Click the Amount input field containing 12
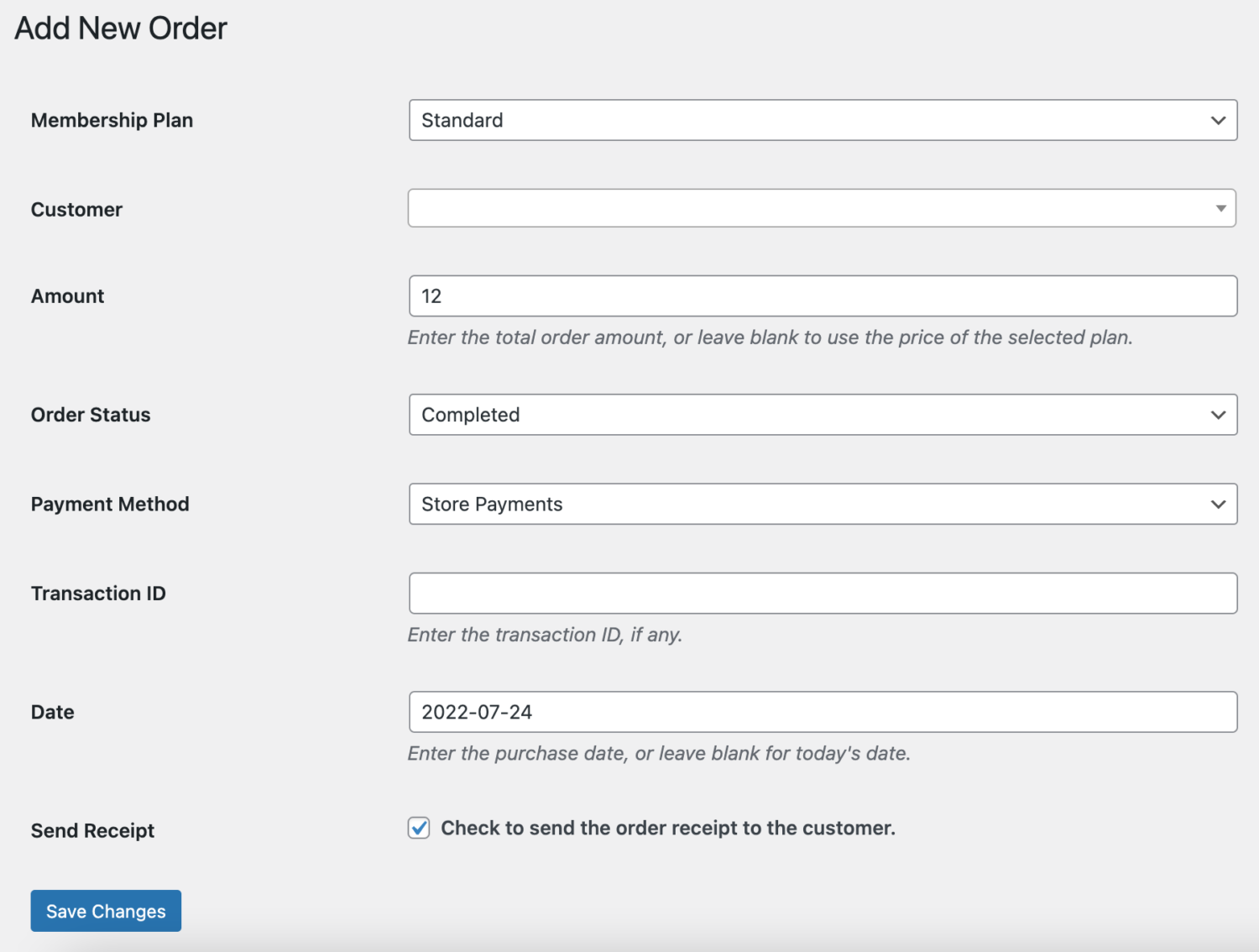 [823, 296]
